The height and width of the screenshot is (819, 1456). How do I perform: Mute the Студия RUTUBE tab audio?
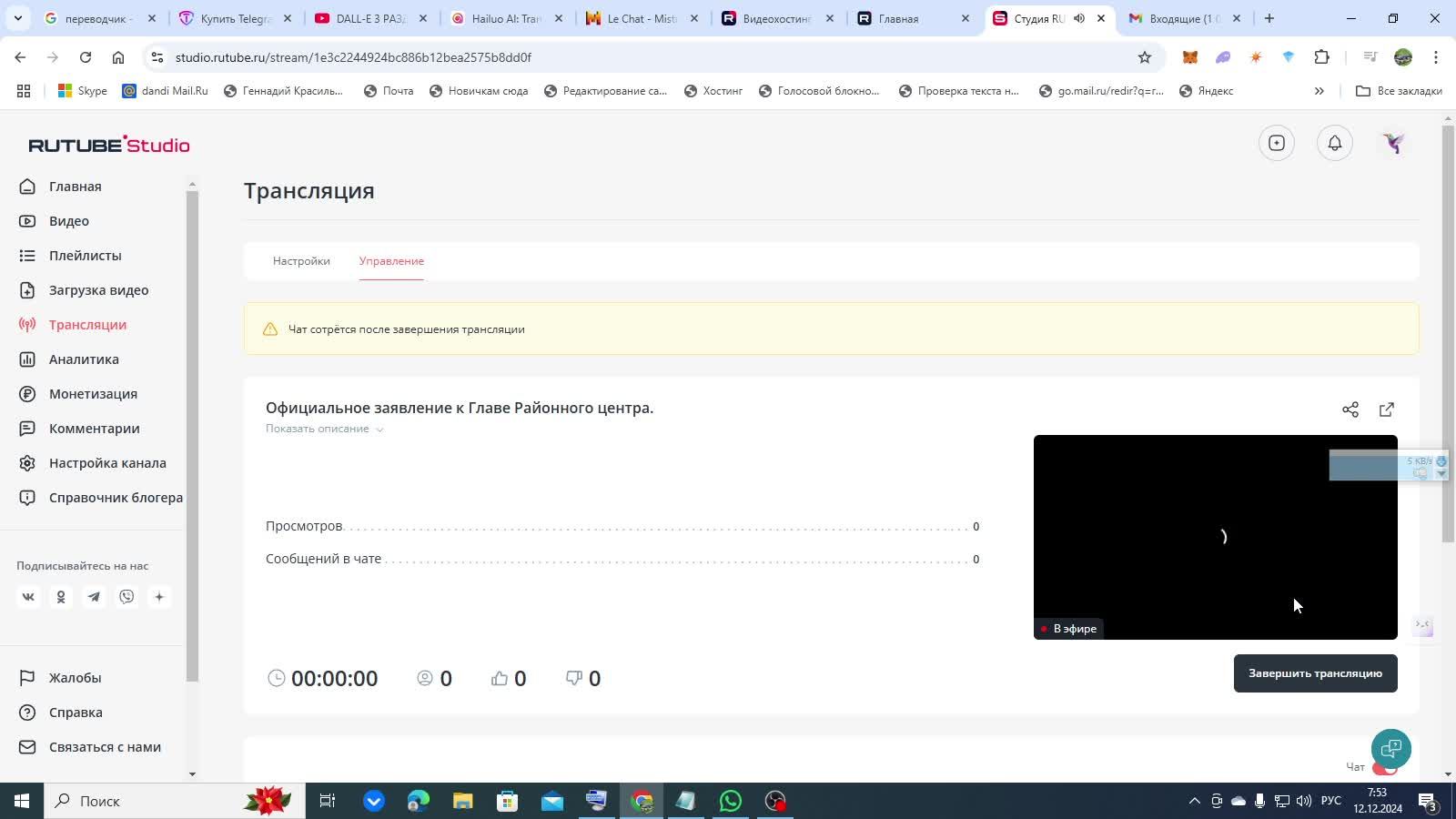click(x=1079, y=18)
